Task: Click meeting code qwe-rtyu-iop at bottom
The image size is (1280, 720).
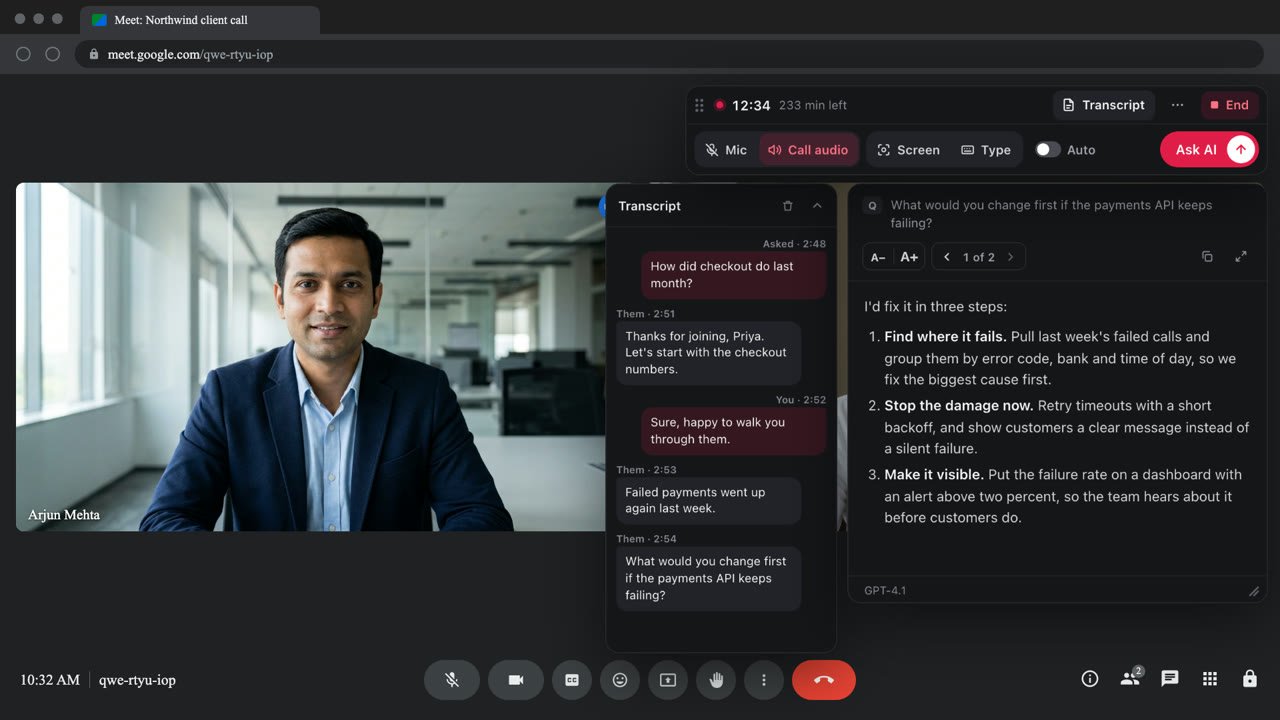Action: click(x=137, y=680)
